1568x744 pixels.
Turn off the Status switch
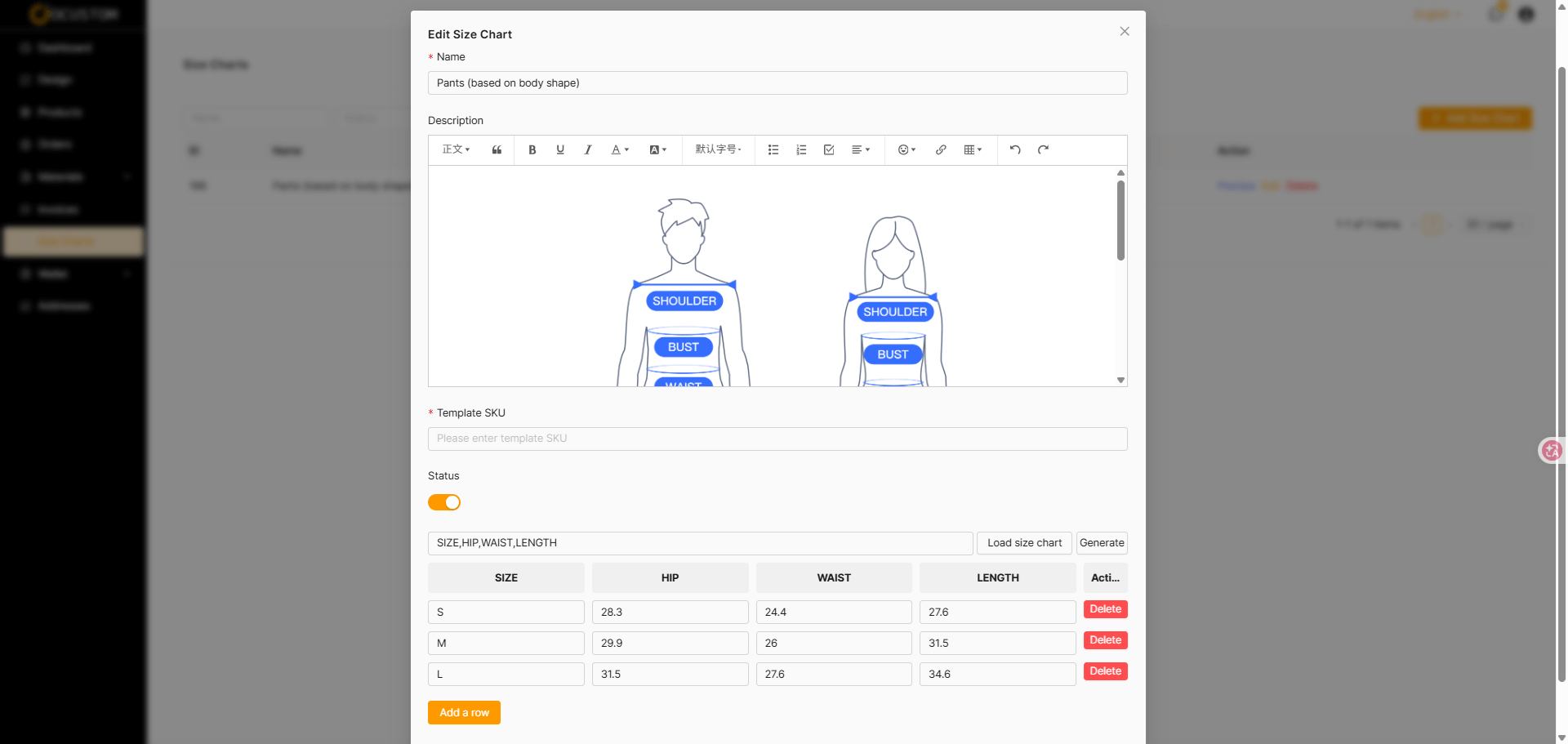(444, 502)
